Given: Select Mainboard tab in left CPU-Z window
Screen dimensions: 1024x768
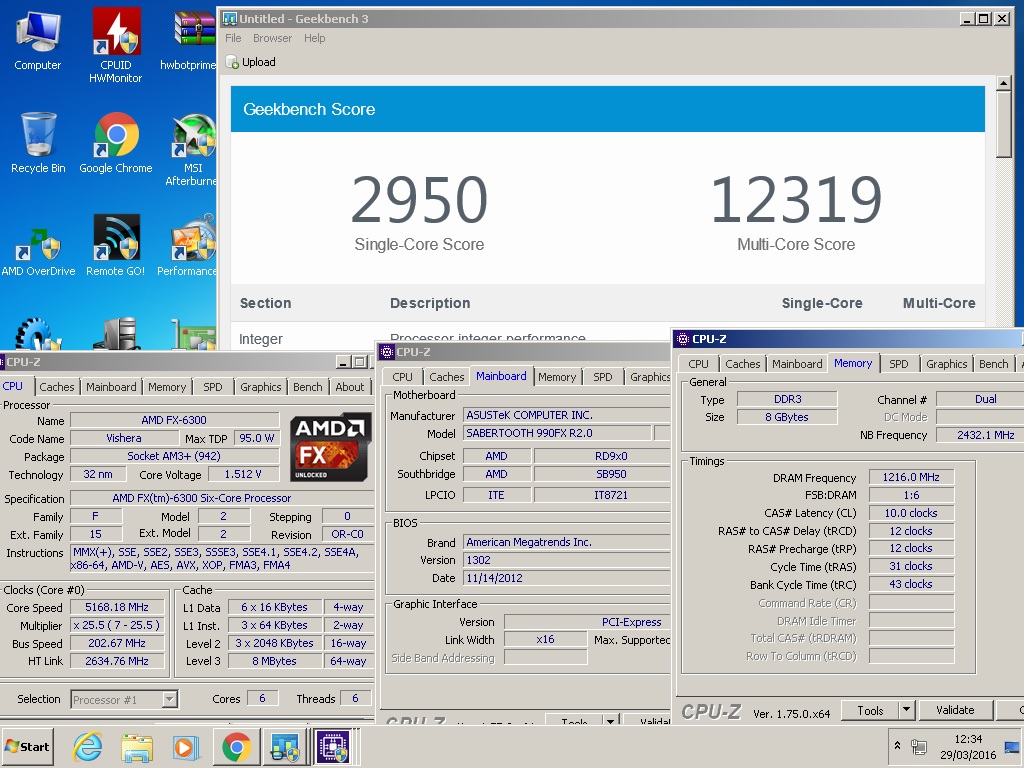Looking at the screenshot, I should click(x=111, y=387).
